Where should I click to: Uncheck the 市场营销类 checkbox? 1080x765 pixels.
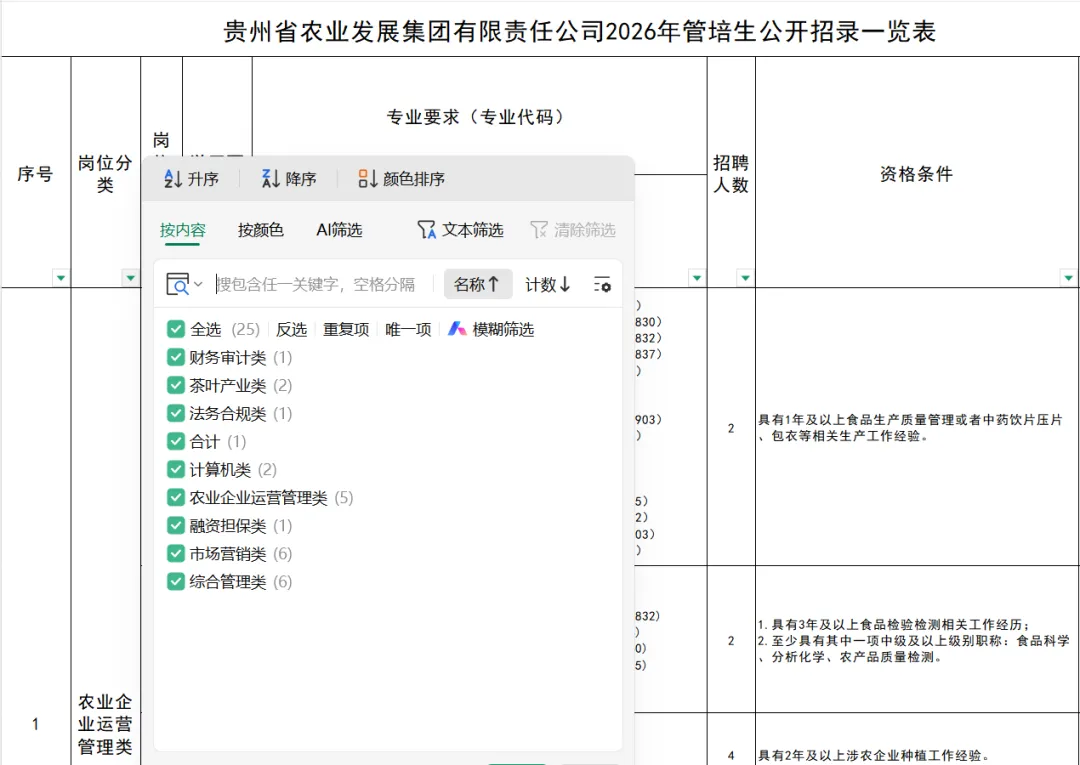[176, 554]
